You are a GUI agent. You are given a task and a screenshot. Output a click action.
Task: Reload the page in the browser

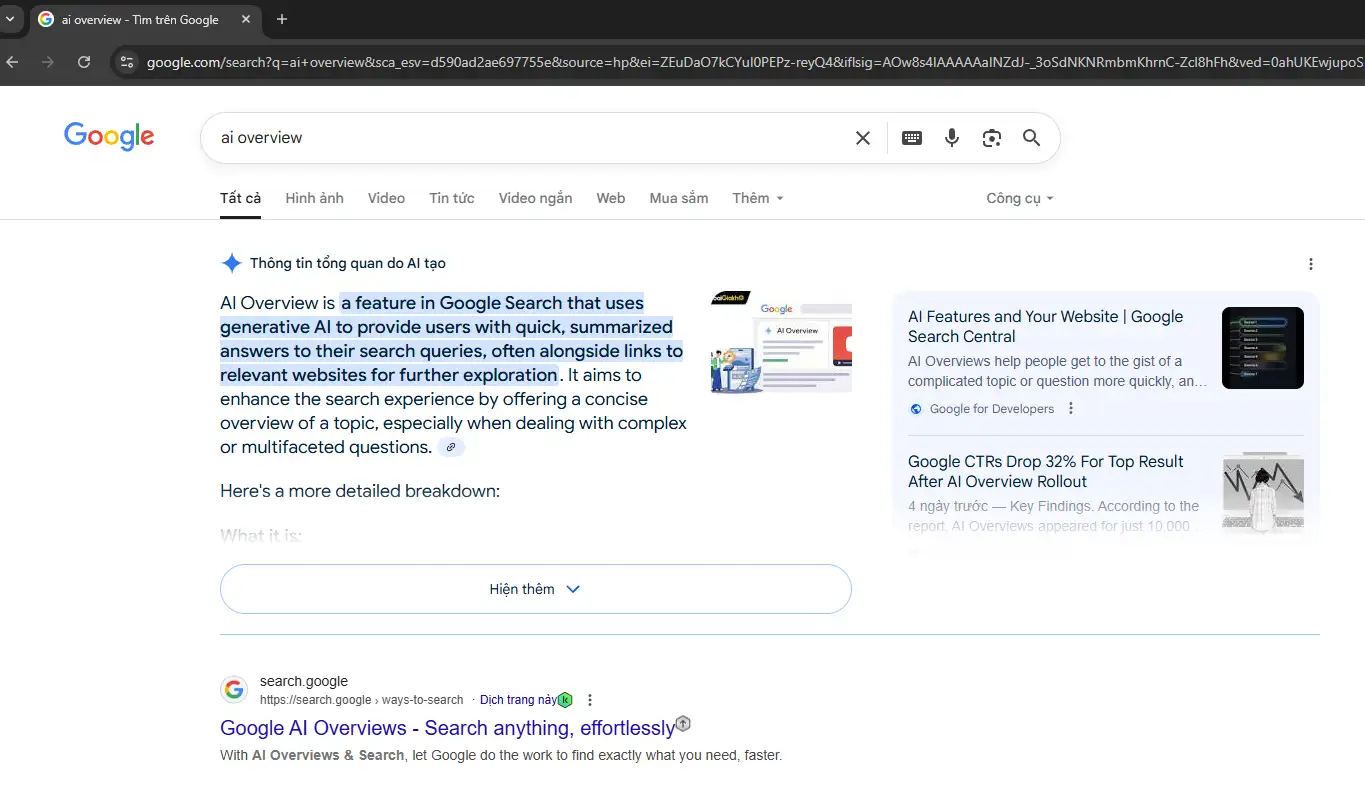(x=84, y=62)
